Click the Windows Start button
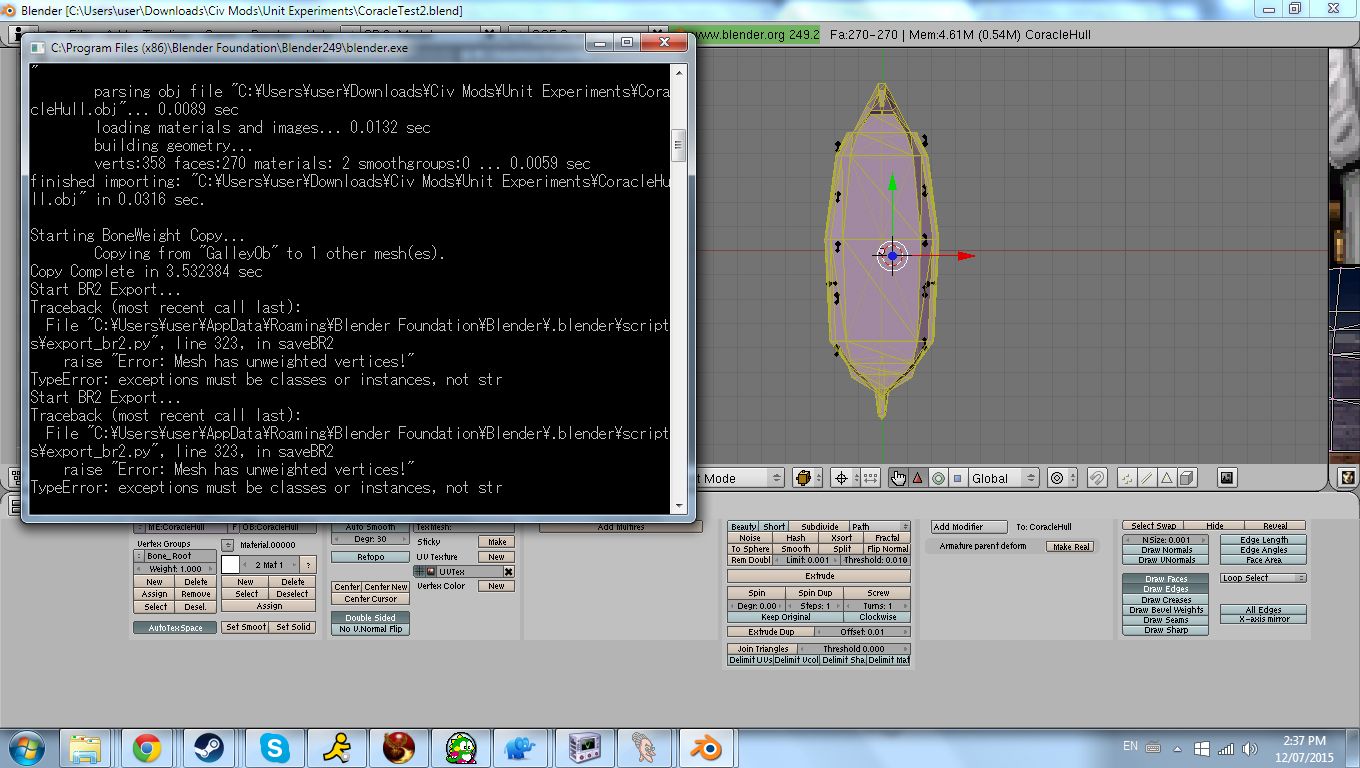The width and height of the screenshot is (1360, 768). 27,747
